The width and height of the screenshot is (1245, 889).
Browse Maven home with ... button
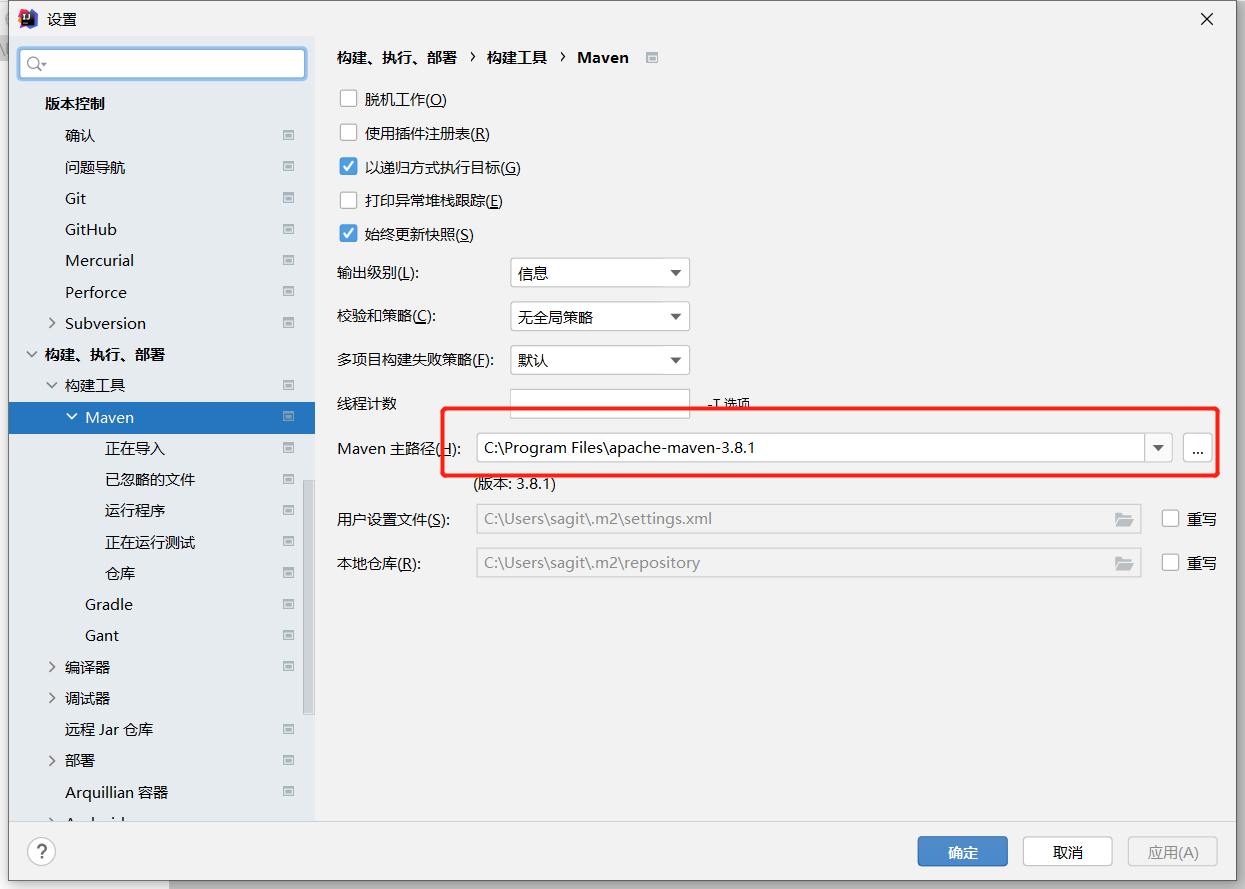click(x=1197, y=448)
